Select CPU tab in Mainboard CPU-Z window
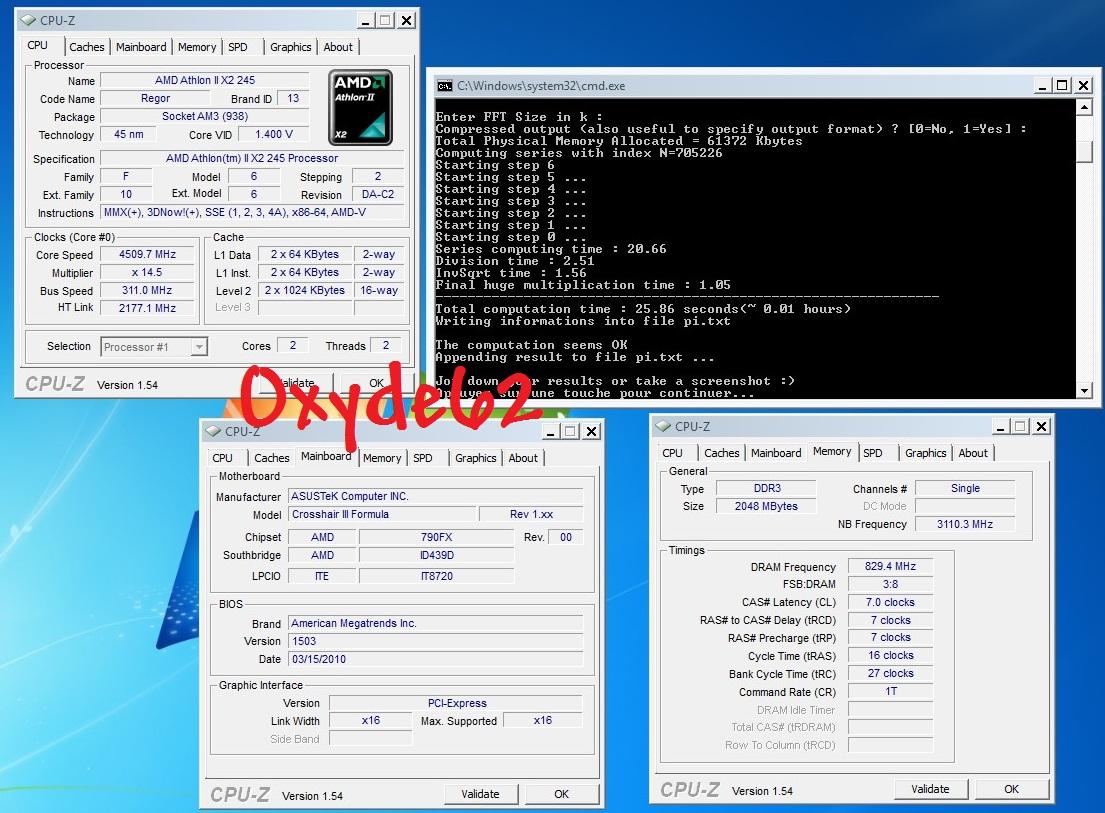 click(x=222, y=458)
